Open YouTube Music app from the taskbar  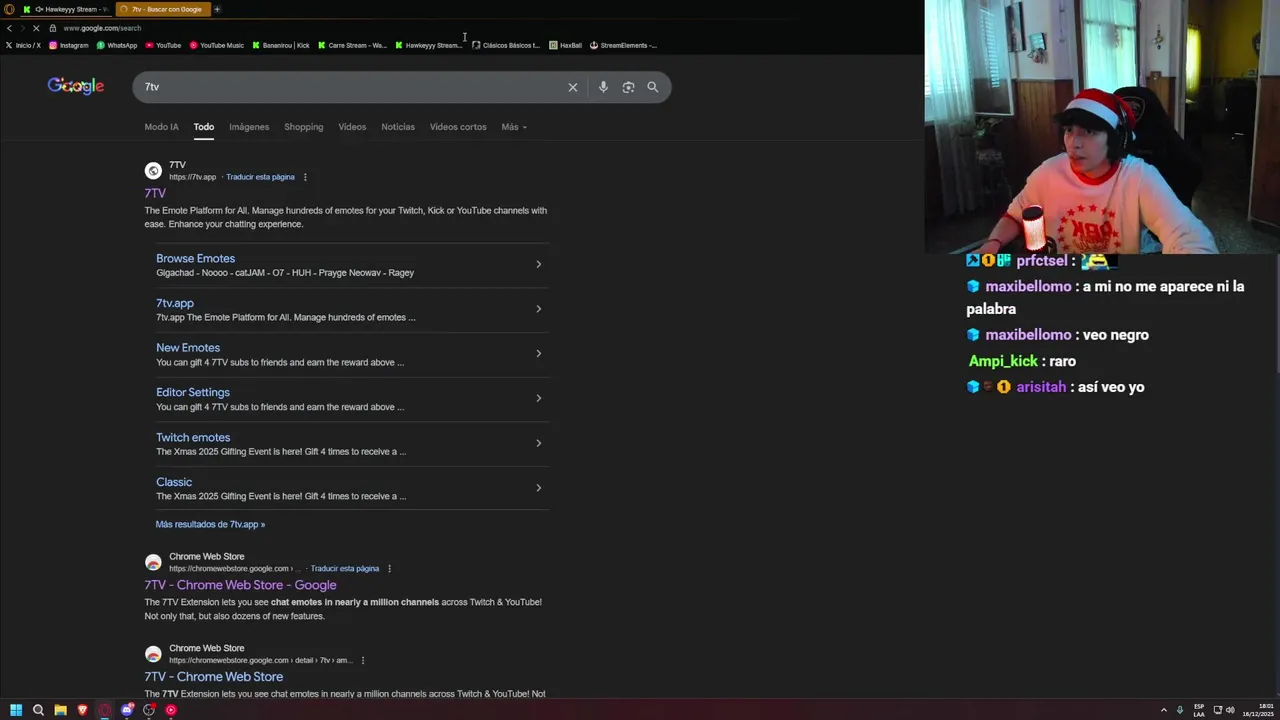(171, 710)
